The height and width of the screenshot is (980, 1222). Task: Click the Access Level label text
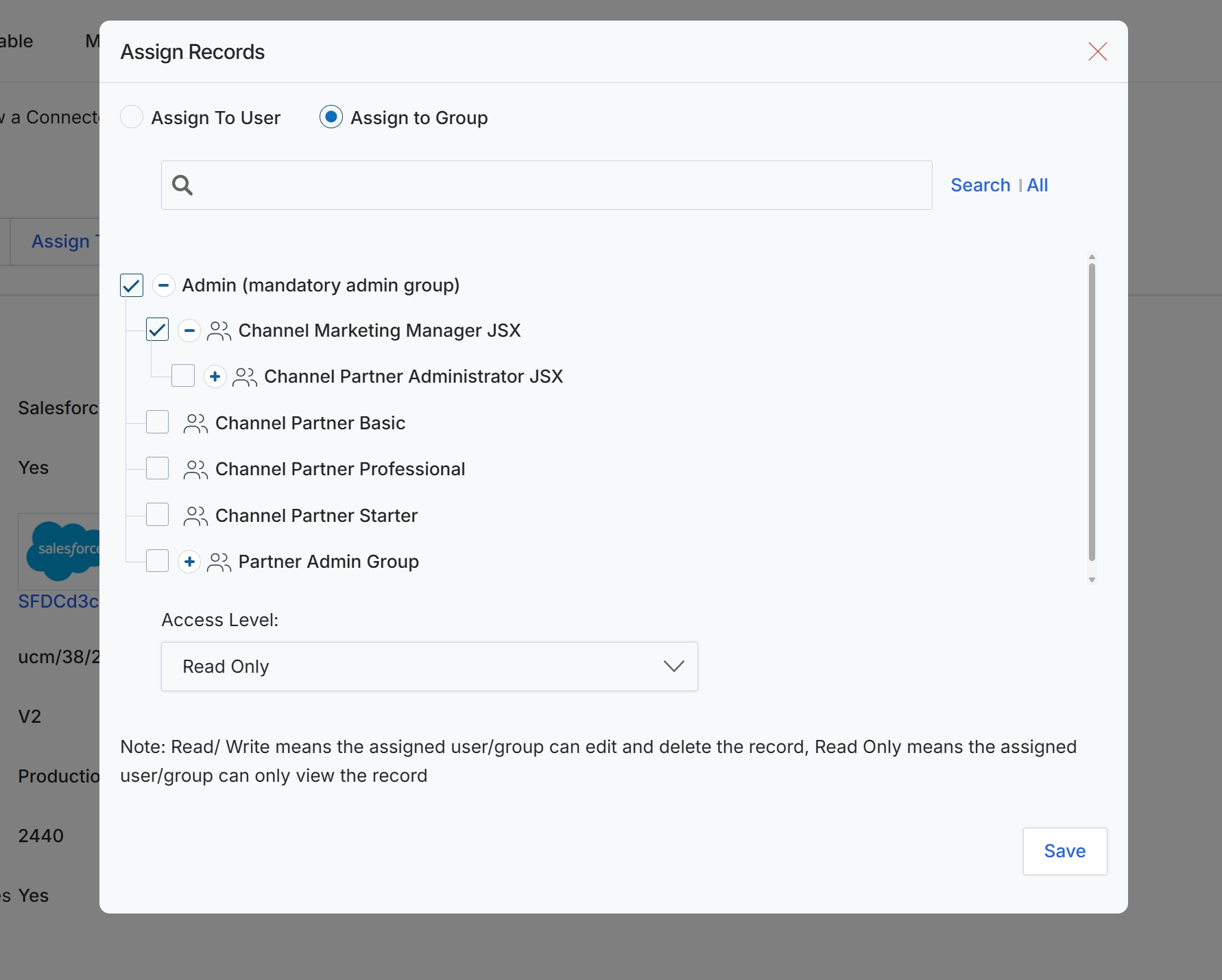(x=220, y=620)
